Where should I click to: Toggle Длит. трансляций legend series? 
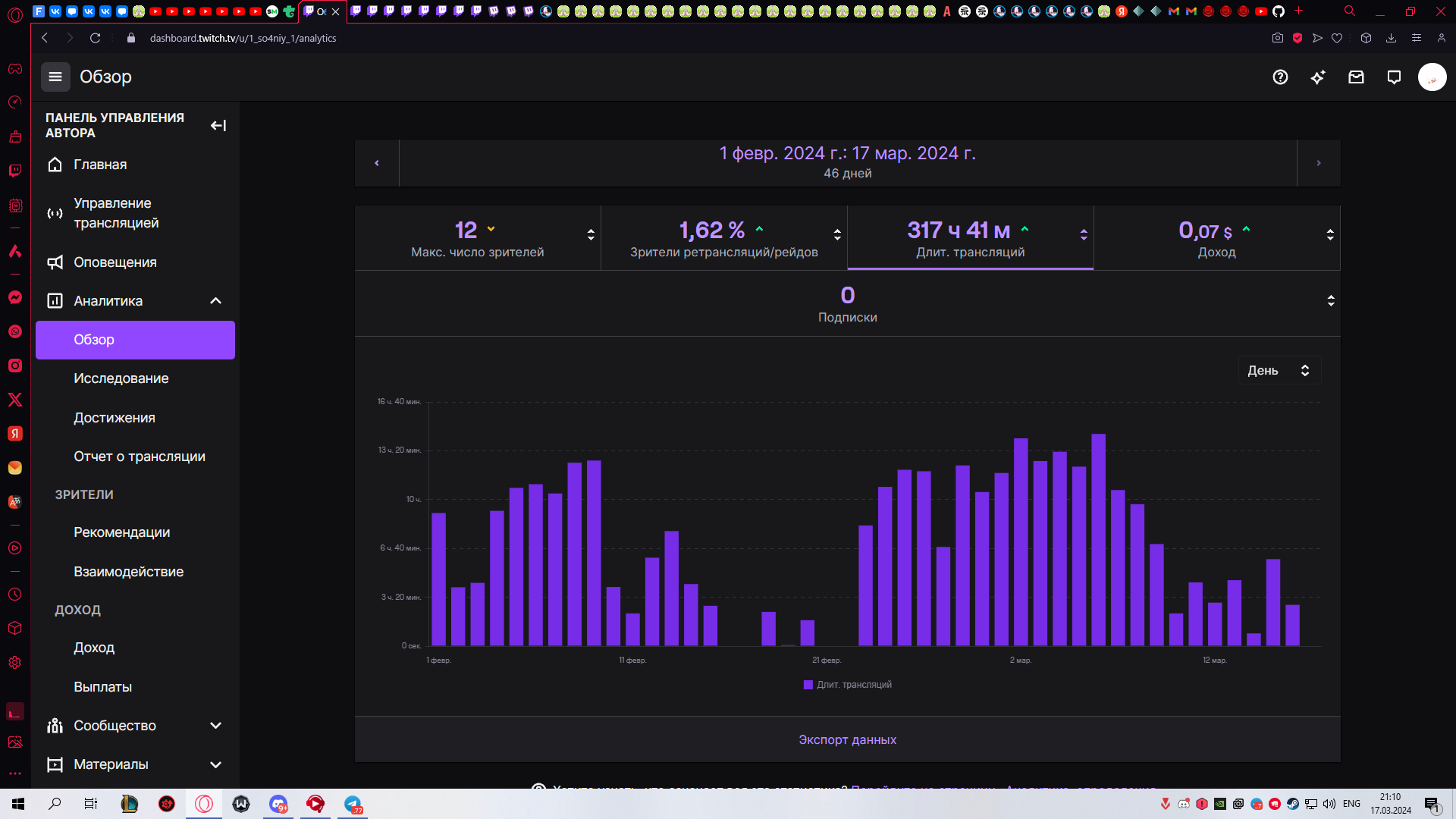pyautogui.click(x=847, y=685)
